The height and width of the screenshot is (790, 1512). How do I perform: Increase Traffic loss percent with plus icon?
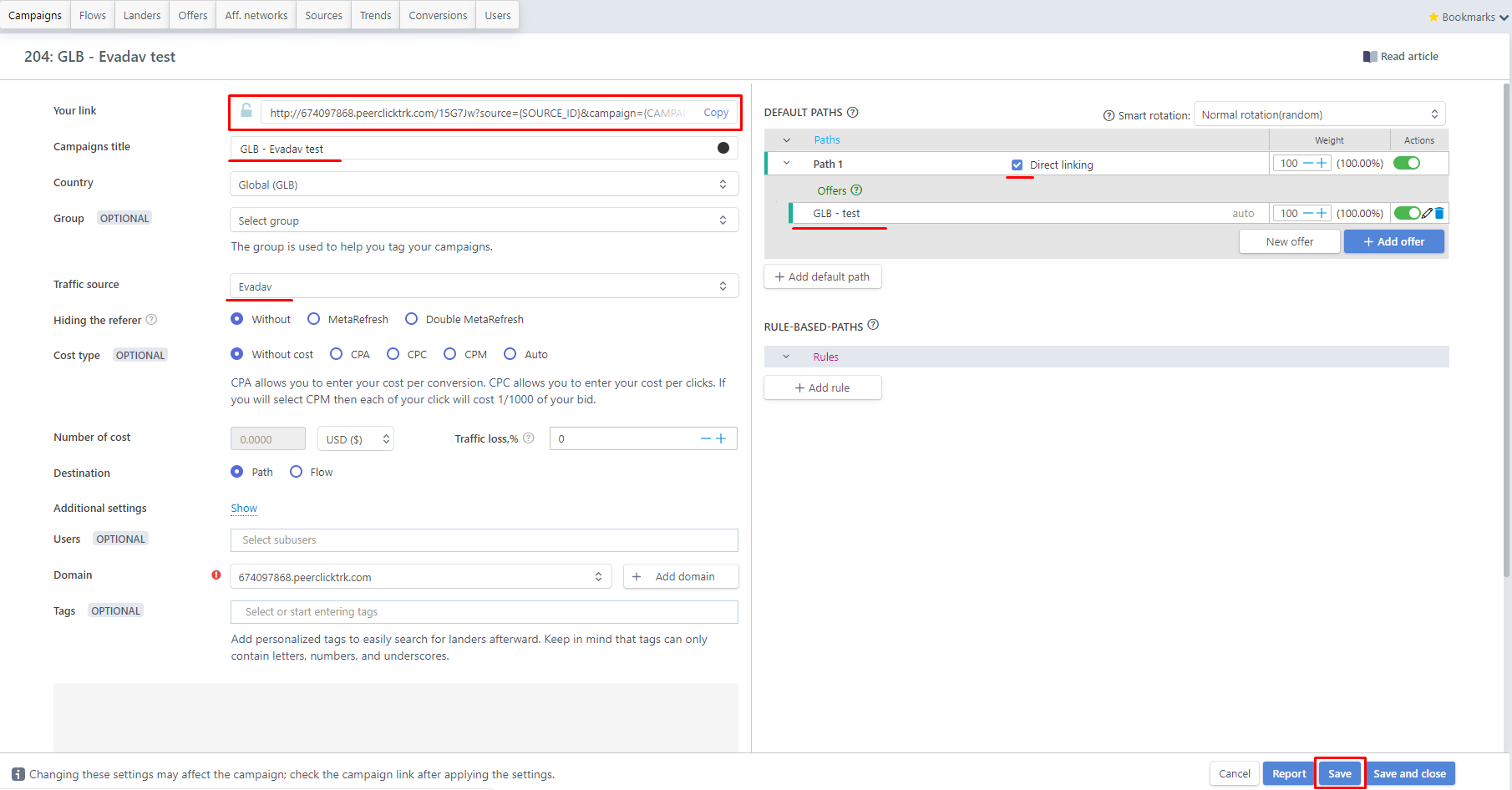[721, 438]
